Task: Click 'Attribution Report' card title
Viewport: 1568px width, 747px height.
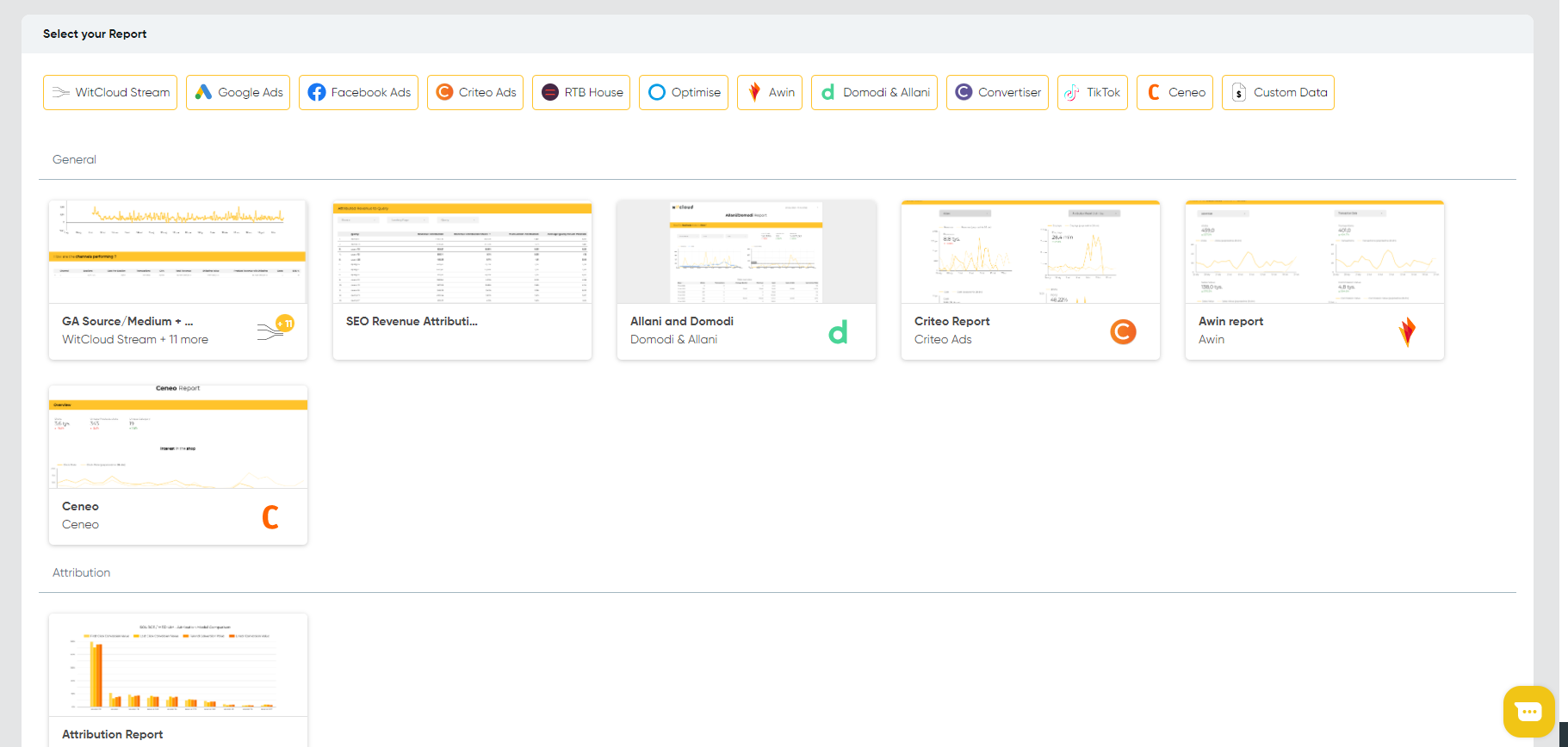Action: (x=112, y=734)
